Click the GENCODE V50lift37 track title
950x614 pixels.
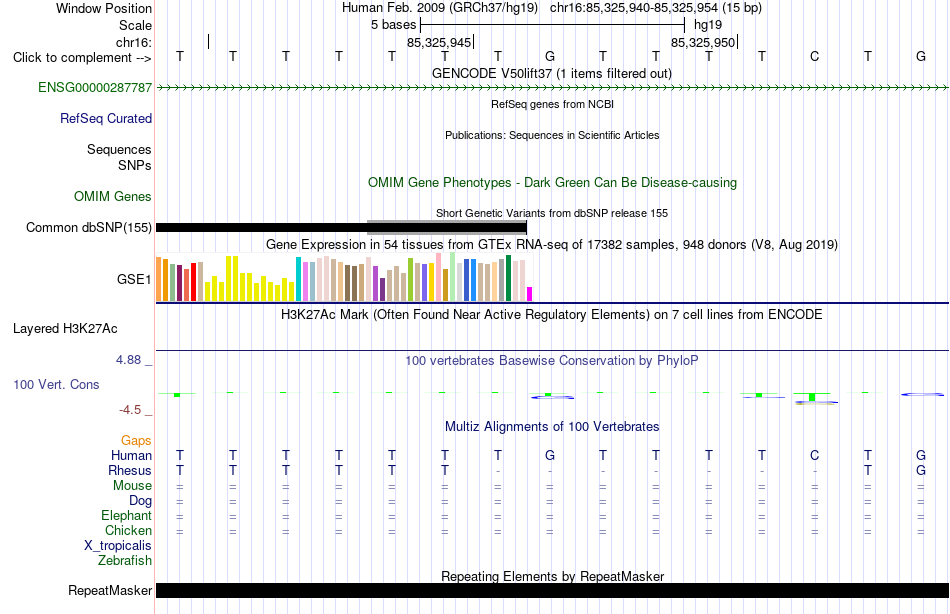pos(552,73)
